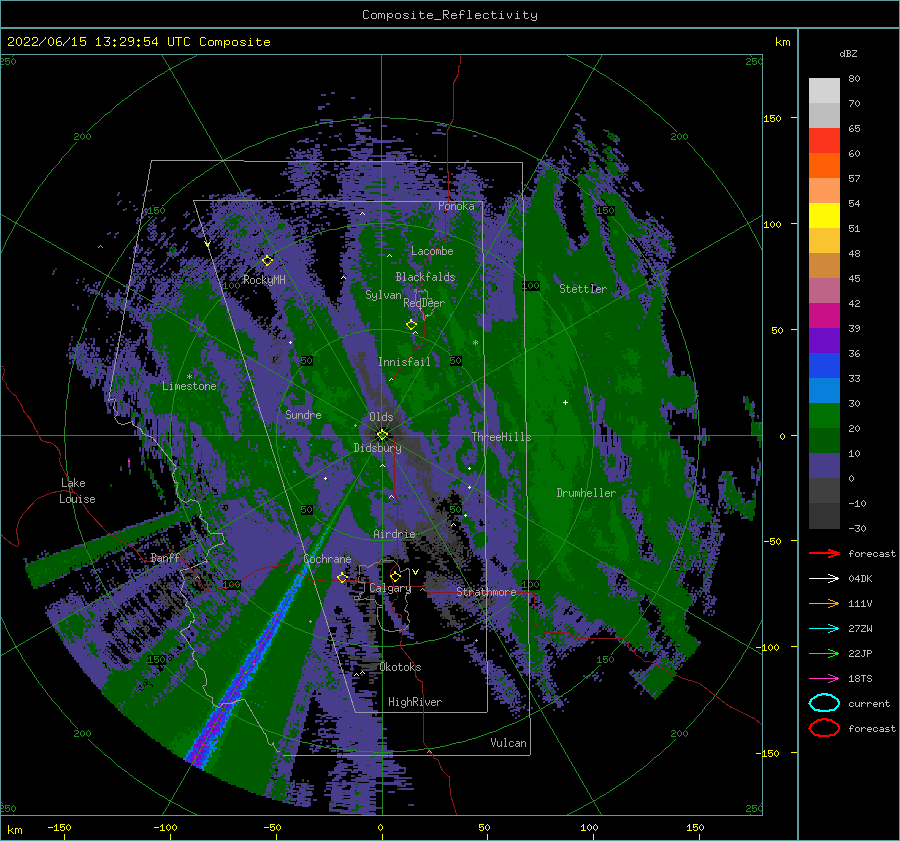
Task: Click the white 70-80 dBZ color swatch
Action: 824,91
